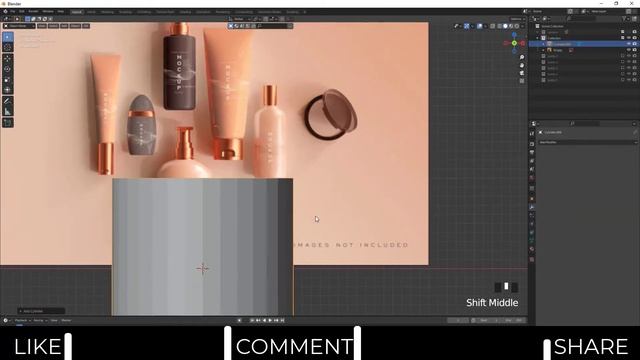The image size is (640, 360).
Task: Open the viewport Add menu button
Action: point(64,26)
